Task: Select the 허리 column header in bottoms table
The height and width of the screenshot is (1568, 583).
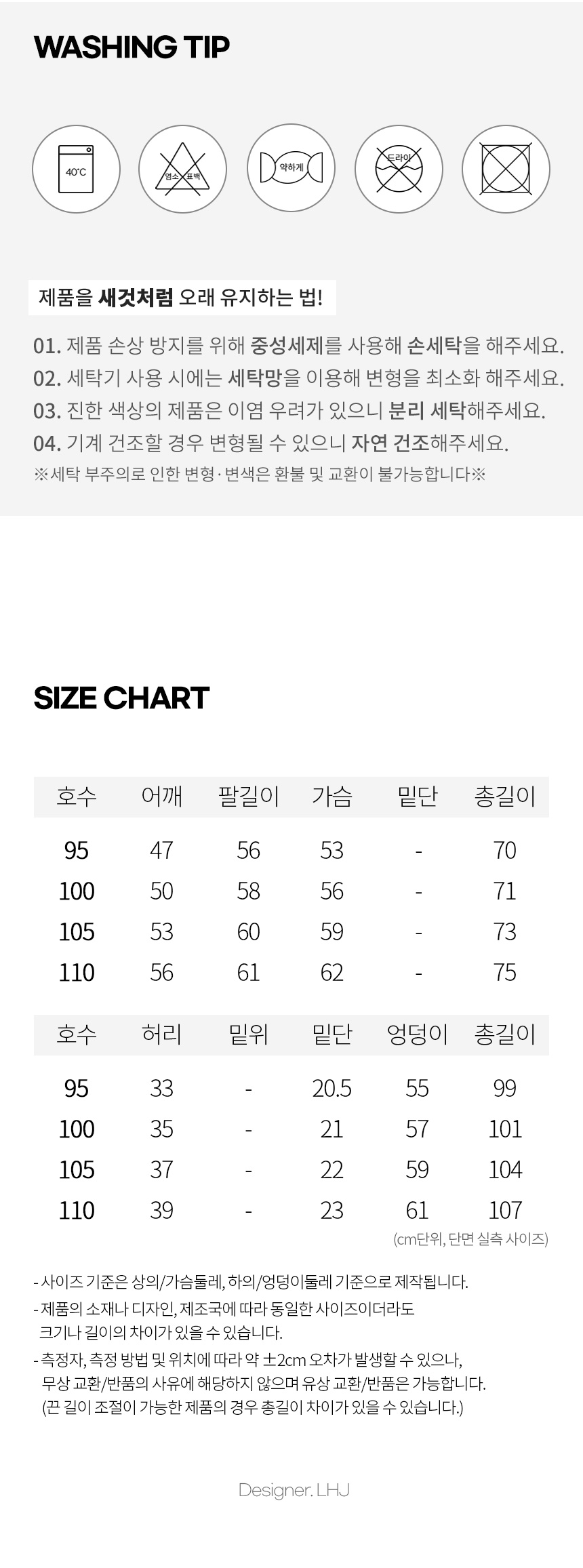Action: [x=161, y=1034]
